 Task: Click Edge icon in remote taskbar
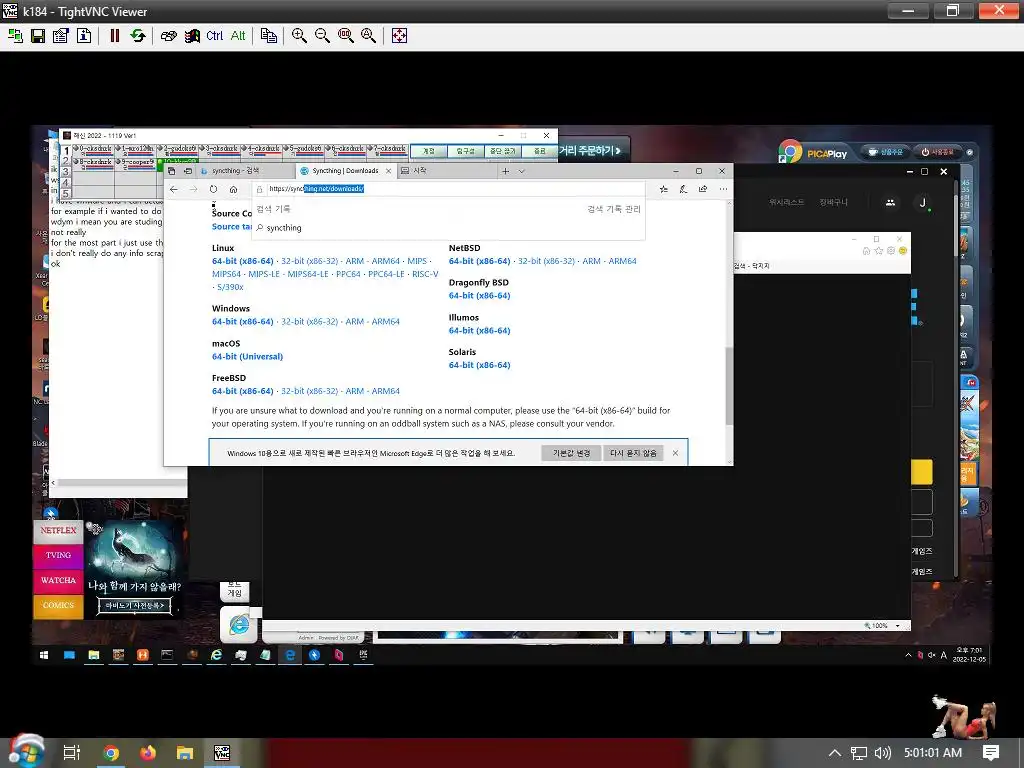click(x=290, y=655)
